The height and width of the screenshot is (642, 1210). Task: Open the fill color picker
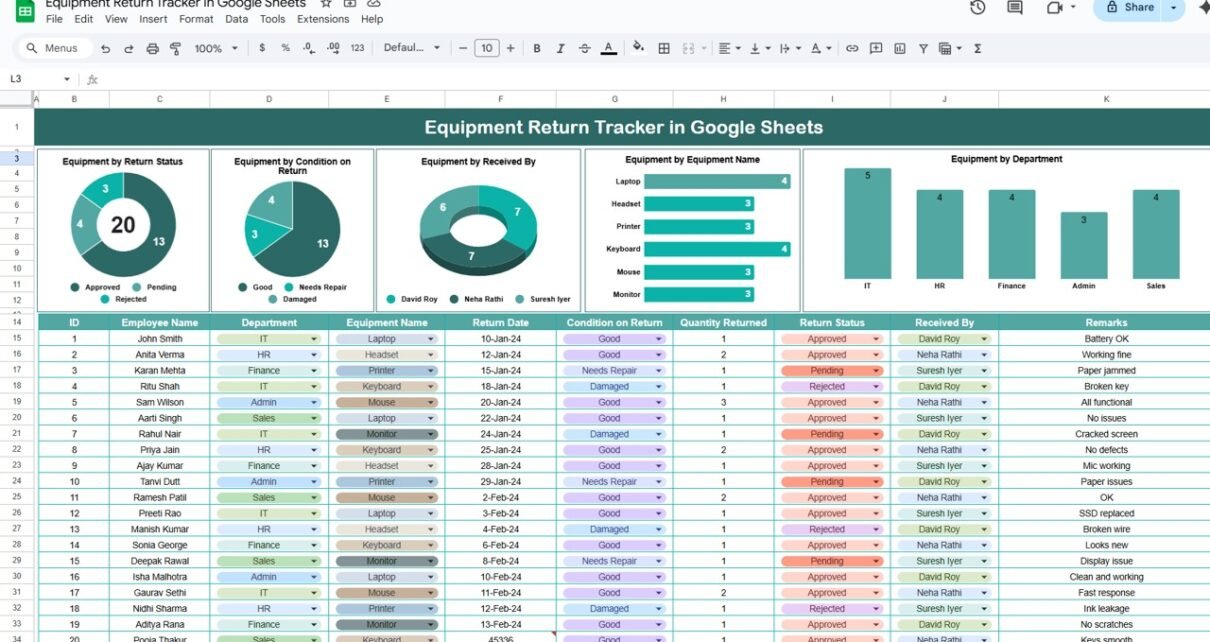point(639,48)
